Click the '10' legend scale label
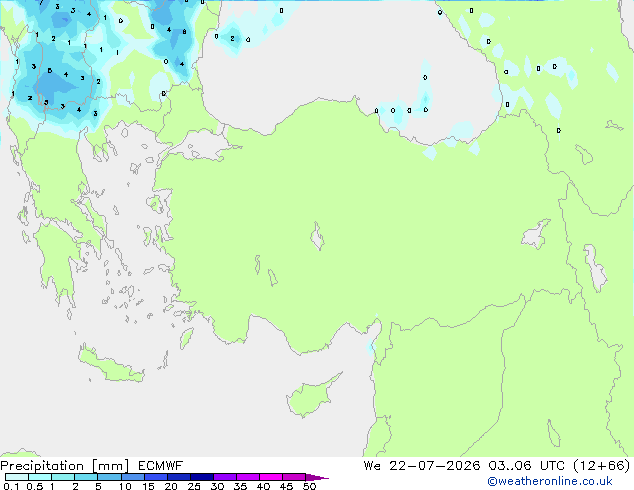The width and height of the screenshot is (634, 490). click(x=125, y=486)
